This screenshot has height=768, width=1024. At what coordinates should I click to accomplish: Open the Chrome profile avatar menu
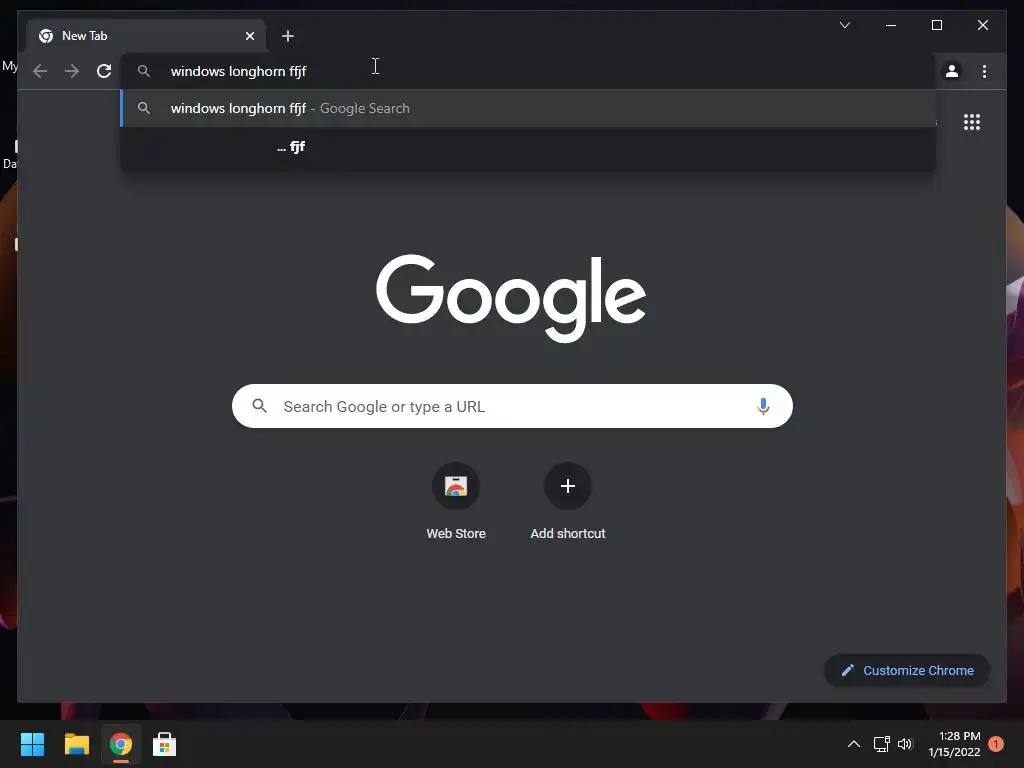(952, 71)
